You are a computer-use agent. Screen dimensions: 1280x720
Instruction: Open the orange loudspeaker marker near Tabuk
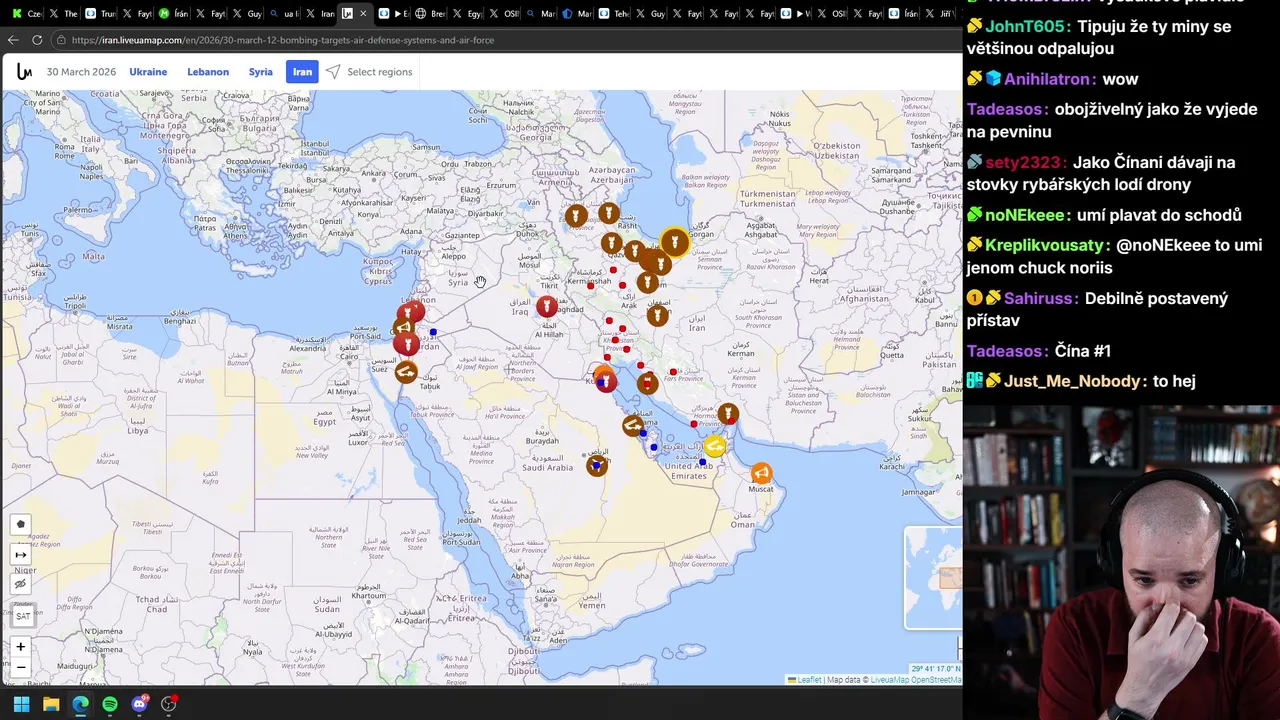coord(405,372)
